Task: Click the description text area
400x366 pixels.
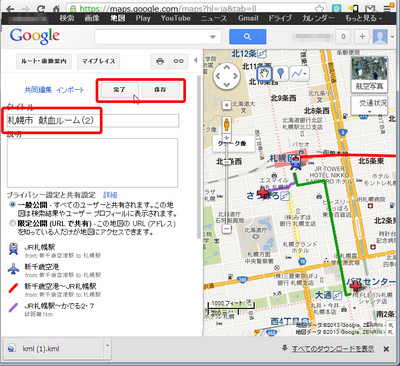Action: (92, 163)
